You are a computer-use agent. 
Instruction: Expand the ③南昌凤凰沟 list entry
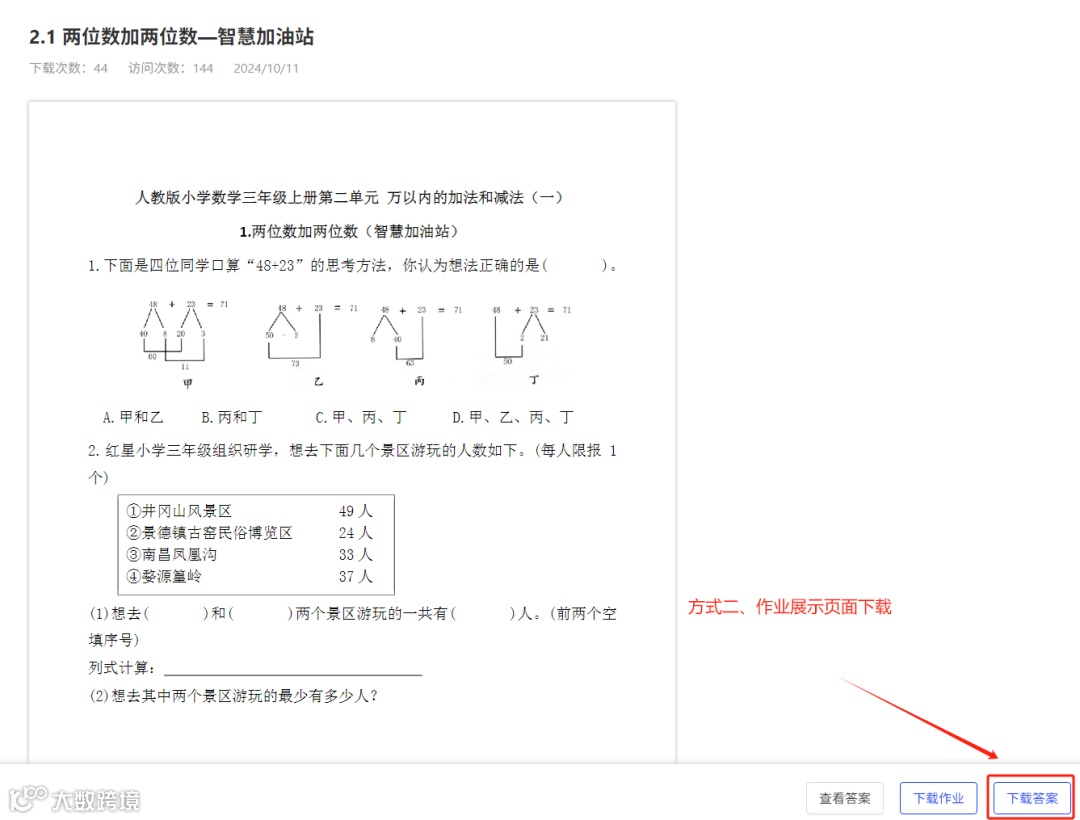(x=172, y=554)
